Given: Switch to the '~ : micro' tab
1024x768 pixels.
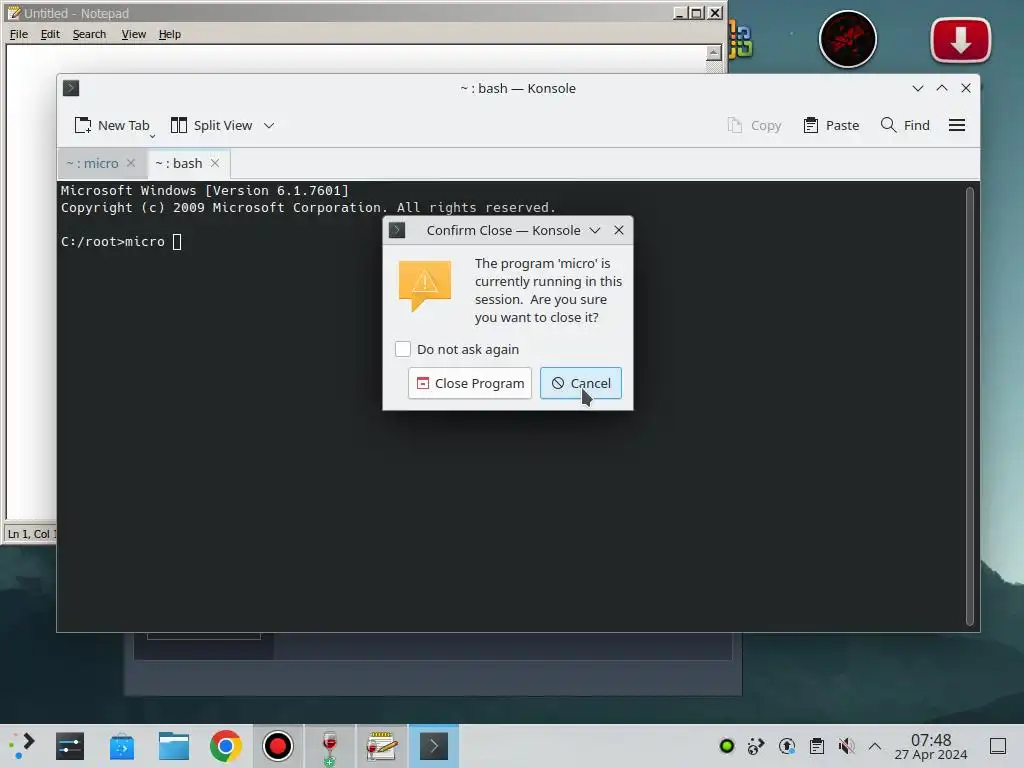Looking at the screenshot, I should pos(92,163).
